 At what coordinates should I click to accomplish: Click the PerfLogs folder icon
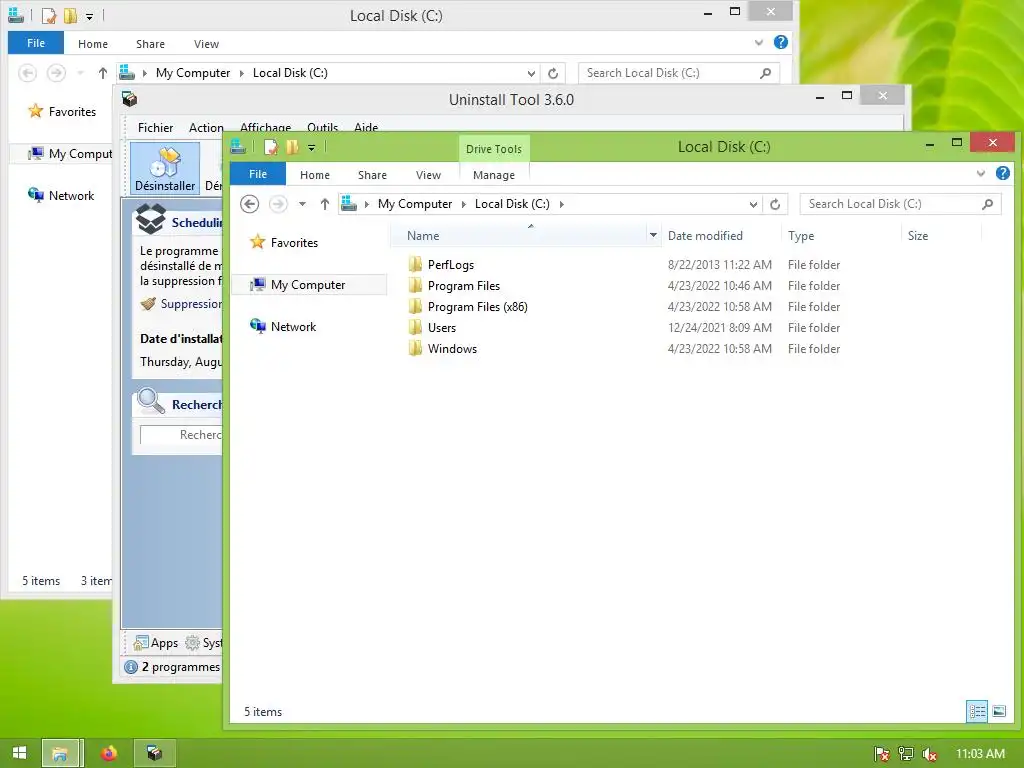[x=415, y=264]
